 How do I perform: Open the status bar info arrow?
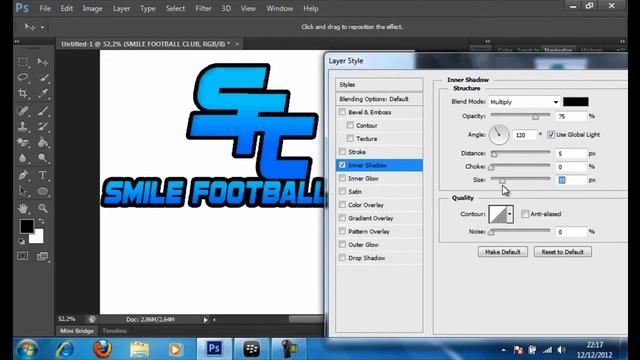205,320
